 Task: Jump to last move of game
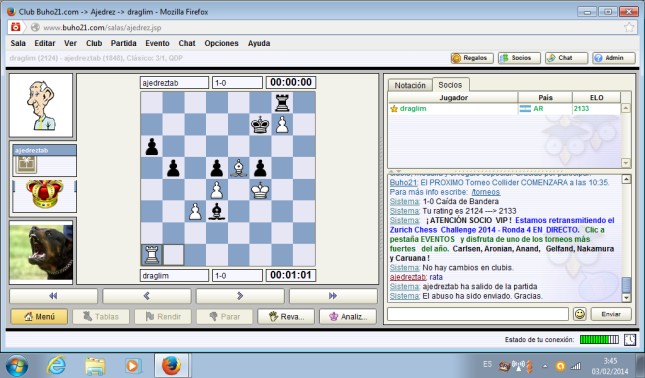click(333, 295)
